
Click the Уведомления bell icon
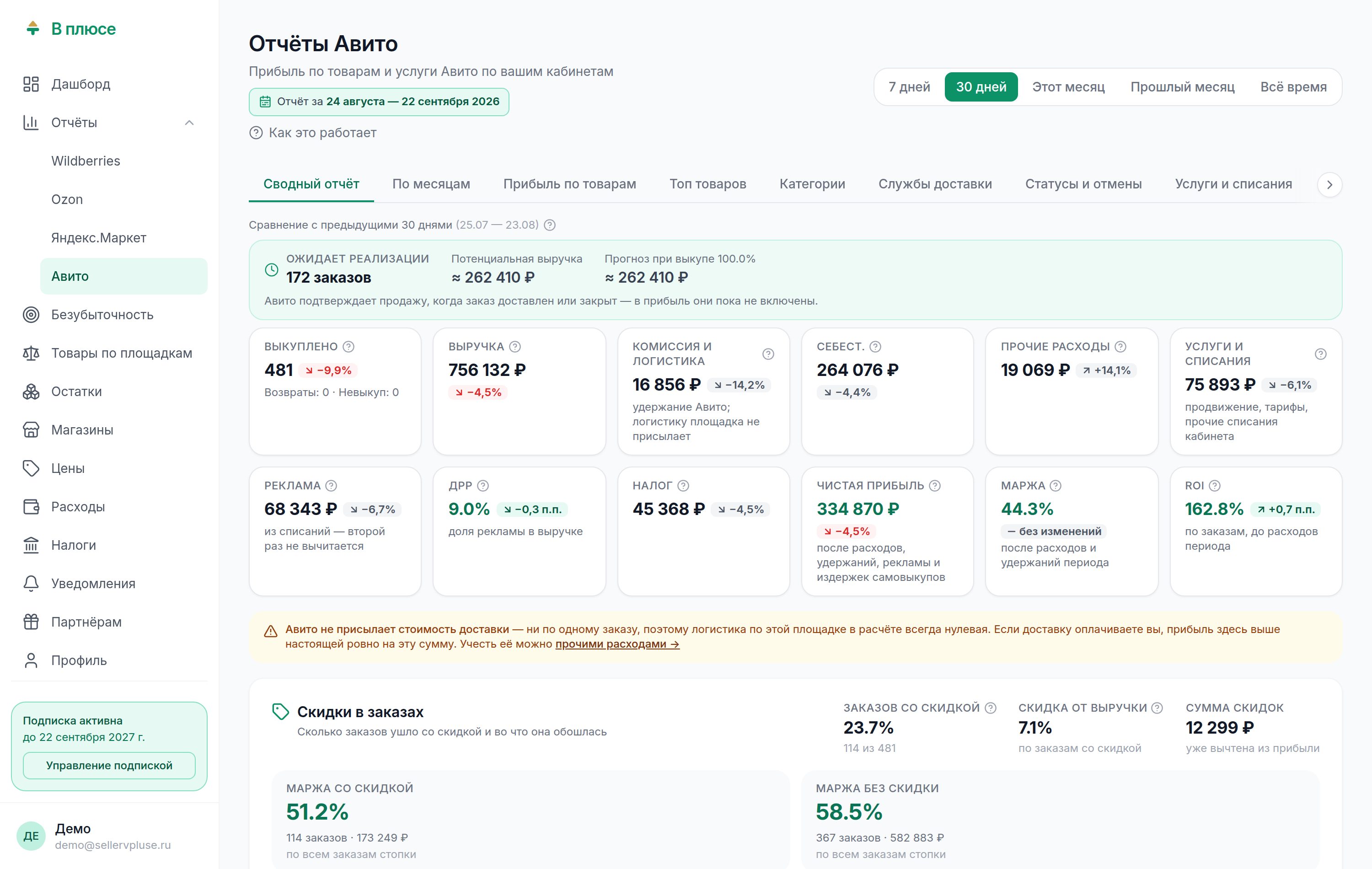point(31,584)
